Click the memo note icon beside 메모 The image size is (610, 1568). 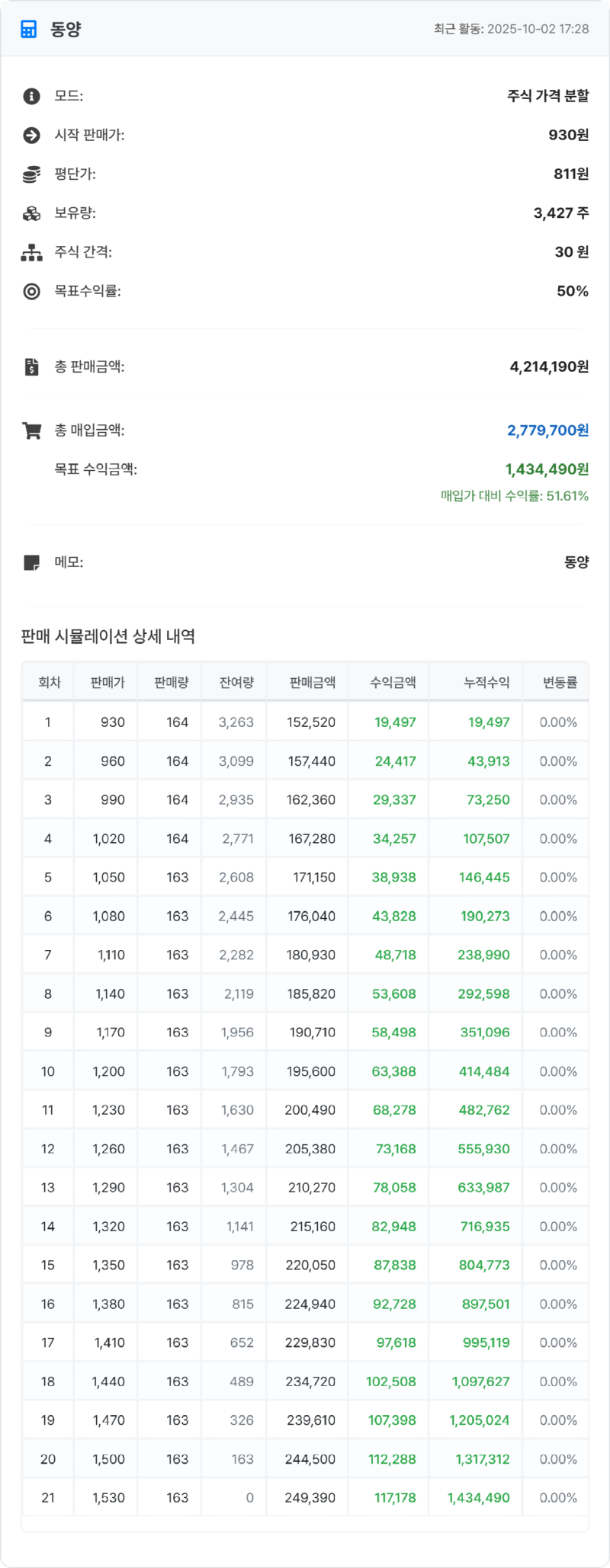point(30,562)
